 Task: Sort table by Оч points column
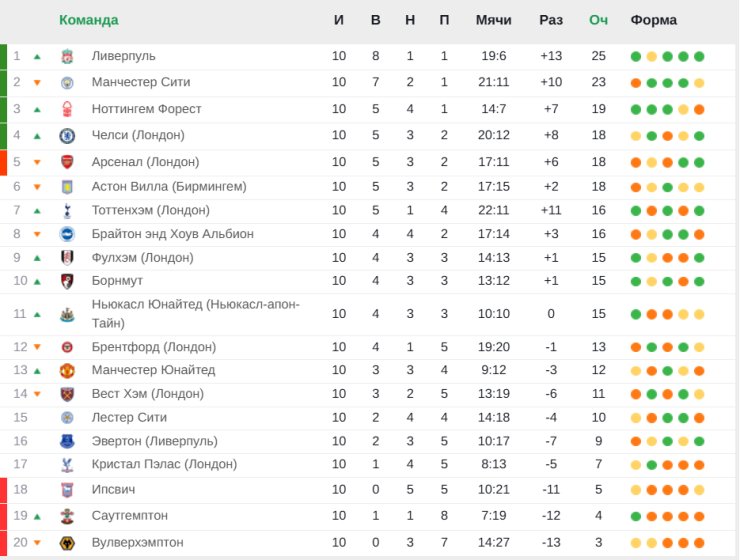[x=598, y=20]
